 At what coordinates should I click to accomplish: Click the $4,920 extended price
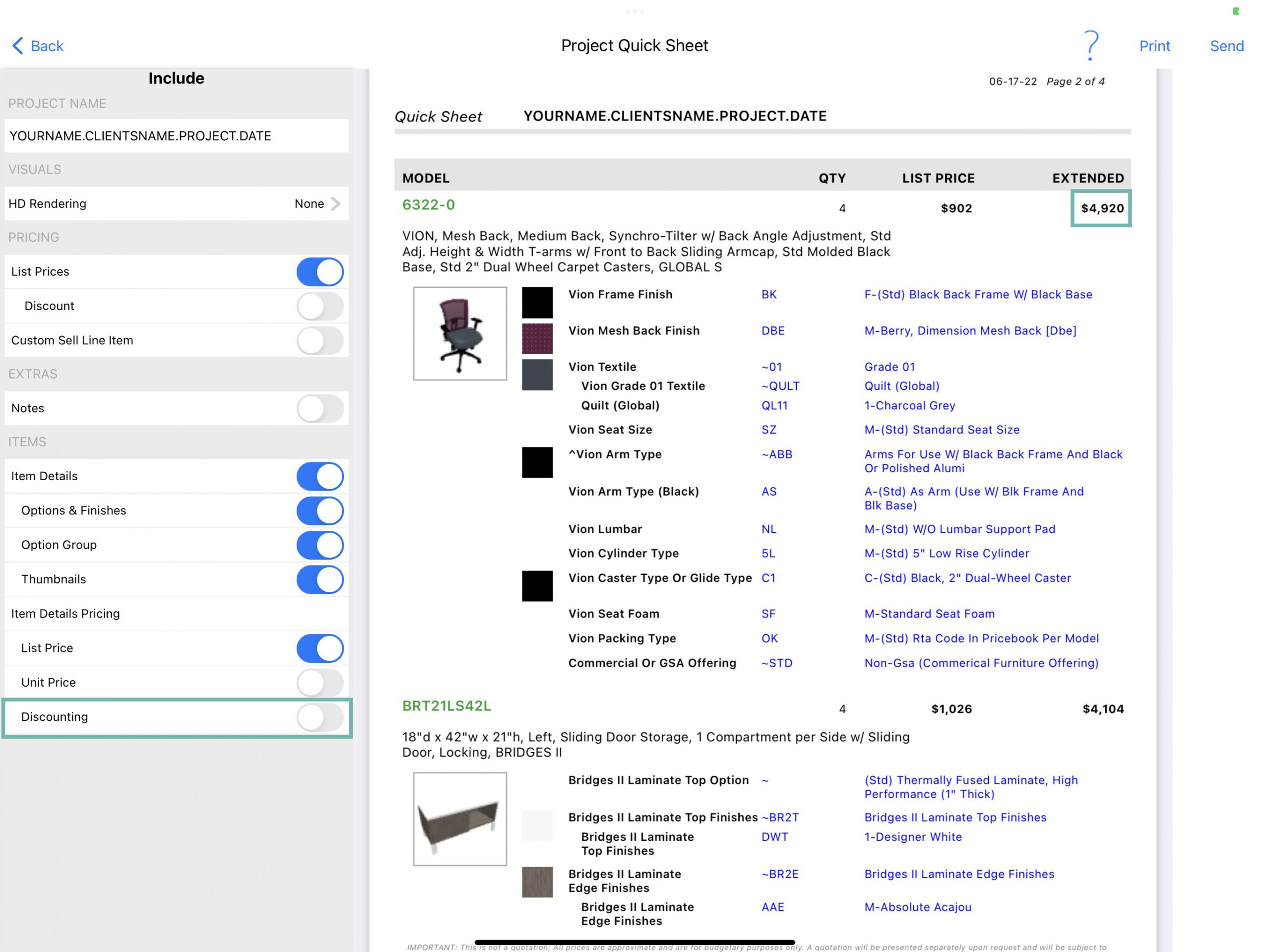(1102, 208)
